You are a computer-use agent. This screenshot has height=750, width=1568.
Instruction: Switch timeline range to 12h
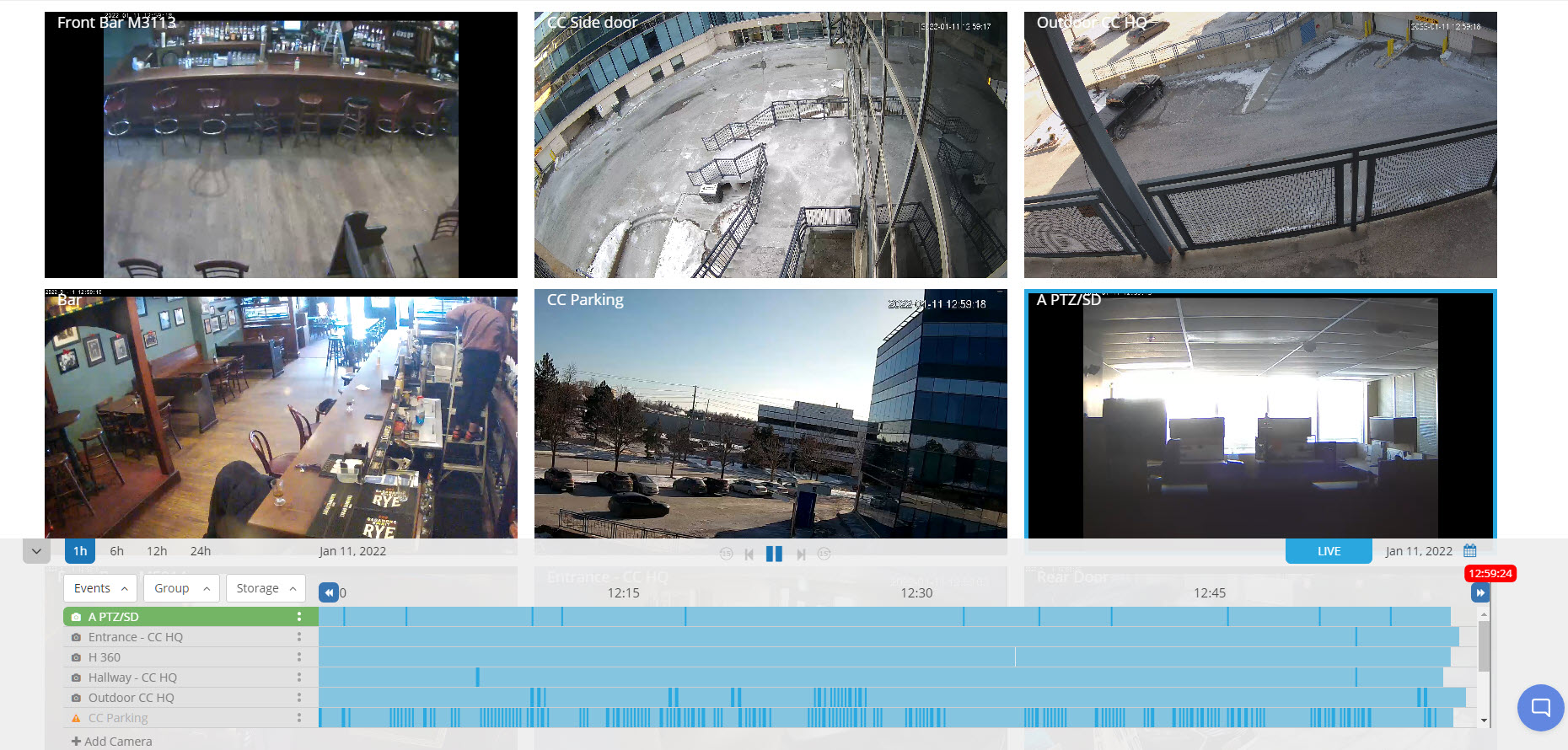click(157, 551)
